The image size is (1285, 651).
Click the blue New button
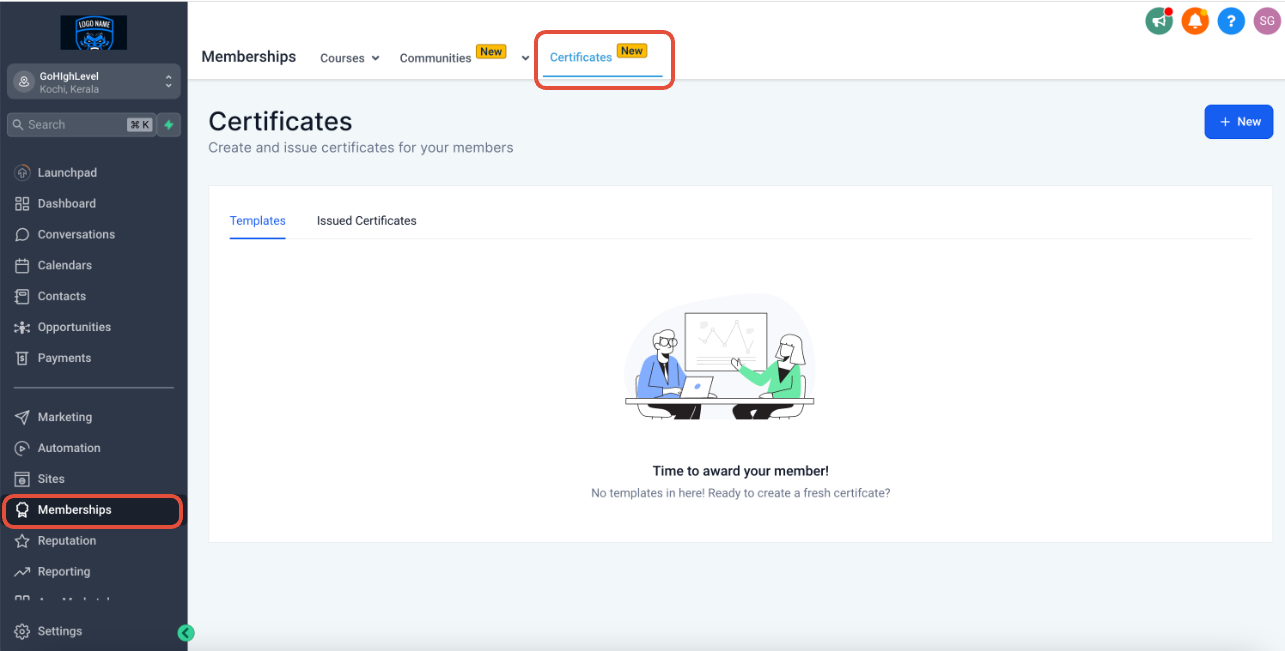1238,122
